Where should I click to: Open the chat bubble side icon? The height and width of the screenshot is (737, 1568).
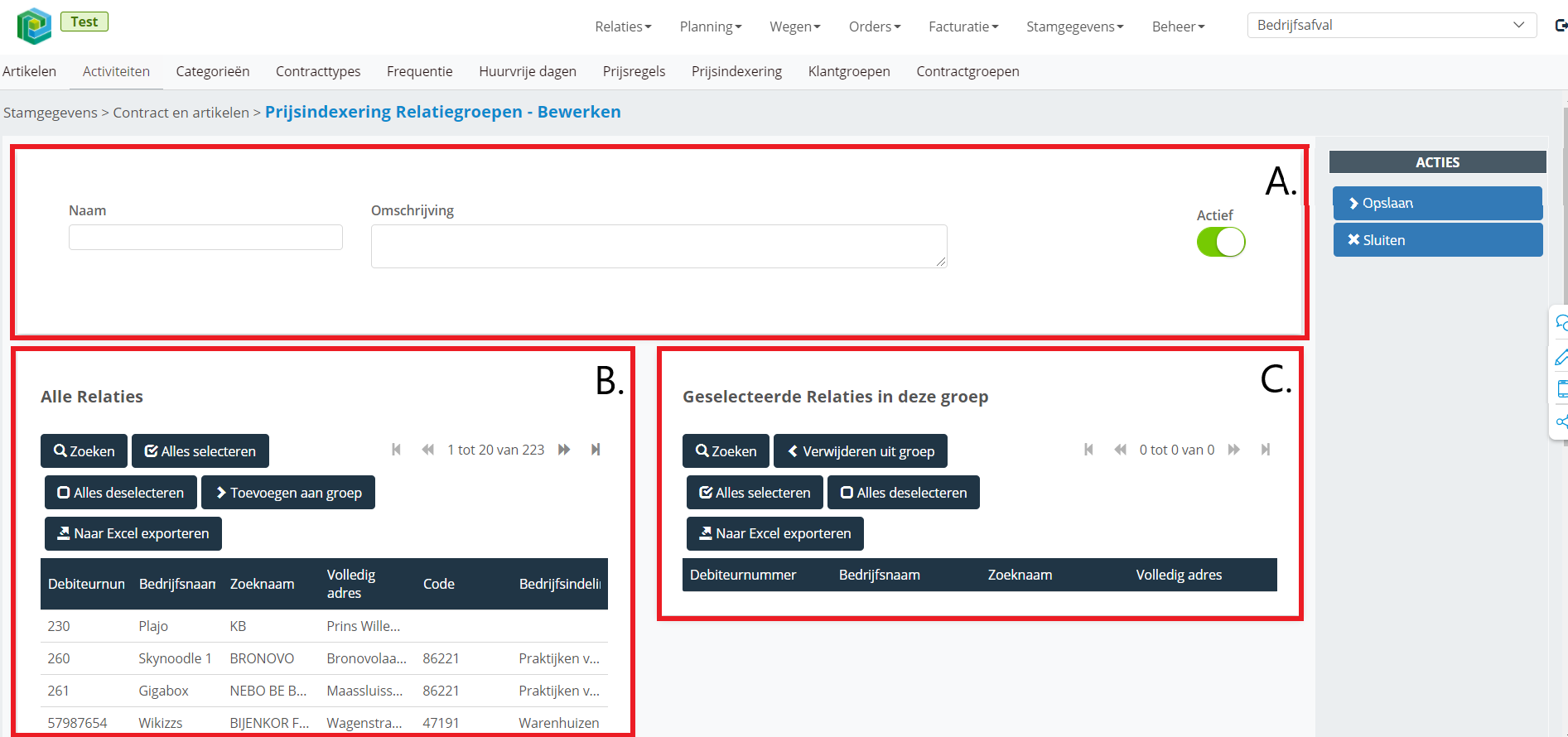[1561, 323]
